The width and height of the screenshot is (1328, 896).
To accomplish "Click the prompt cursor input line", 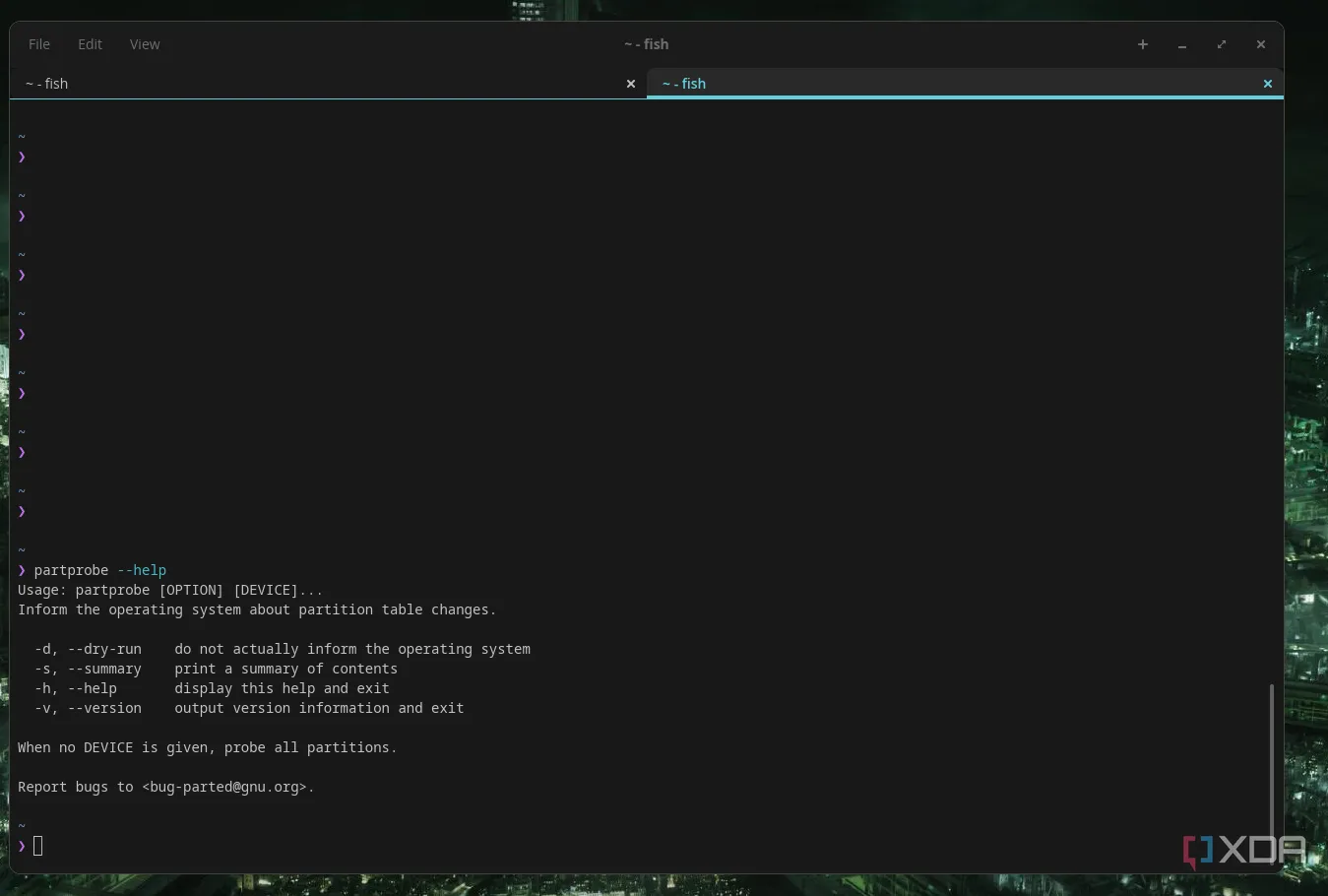I will pos(38,846).
